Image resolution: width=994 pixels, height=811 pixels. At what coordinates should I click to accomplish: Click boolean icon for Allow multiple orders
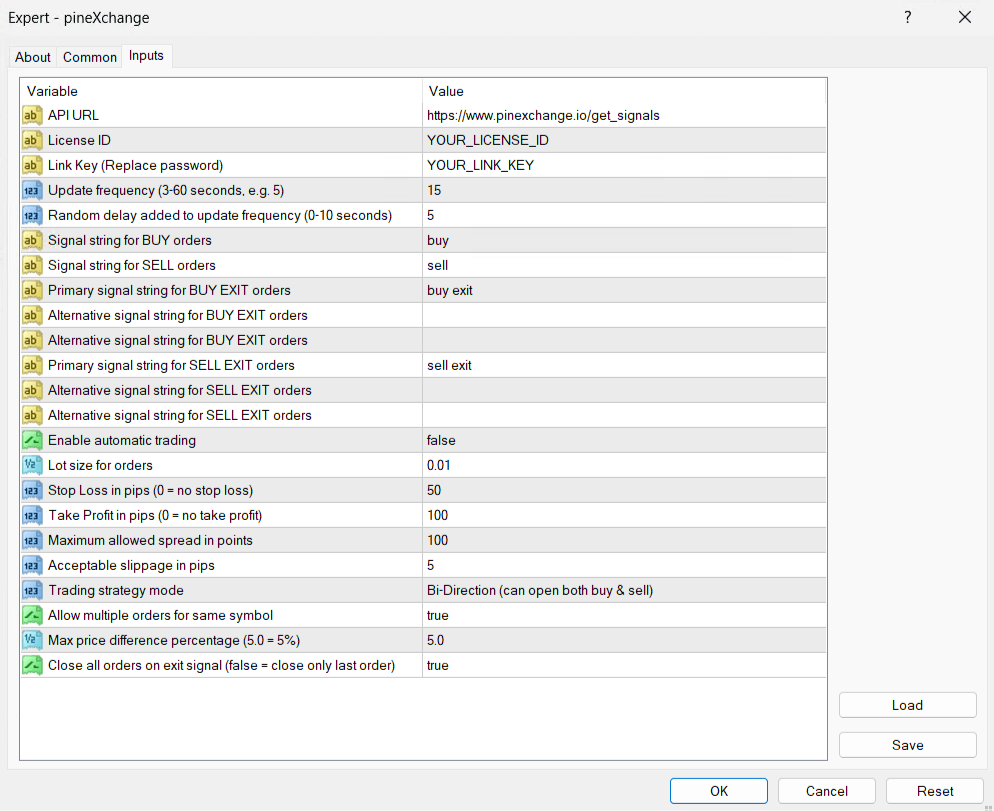click(x=32, y=615)
